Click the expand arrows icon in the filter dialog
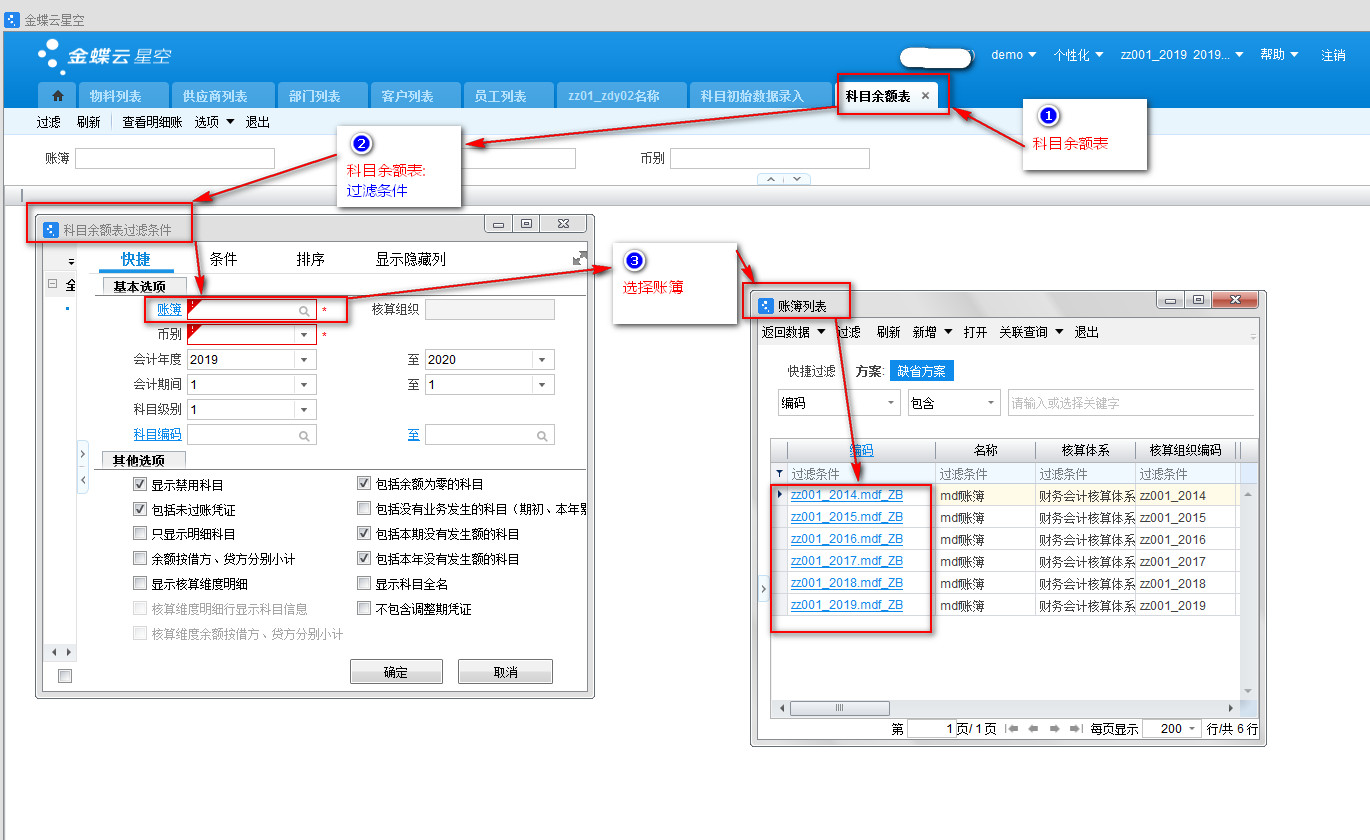 579,258
